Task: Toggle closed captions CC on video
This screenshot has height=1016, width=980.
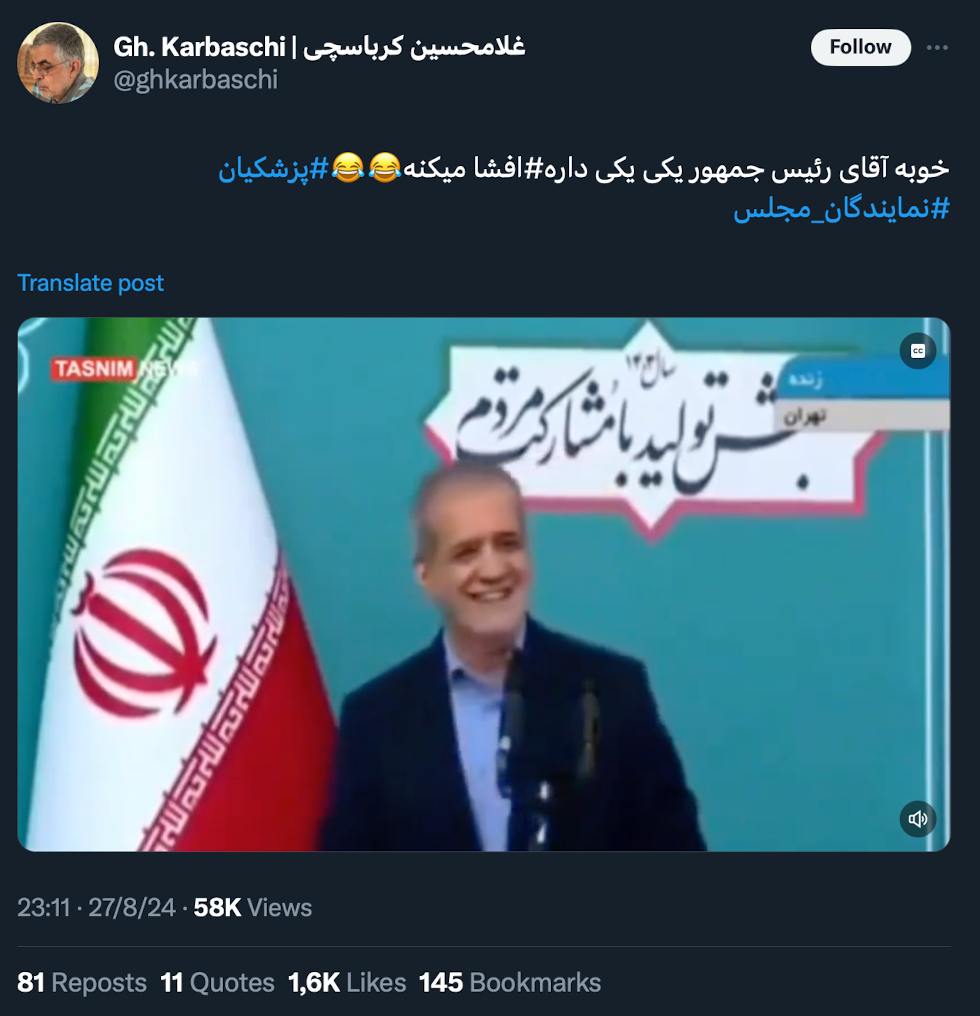Action: point(918,351)
